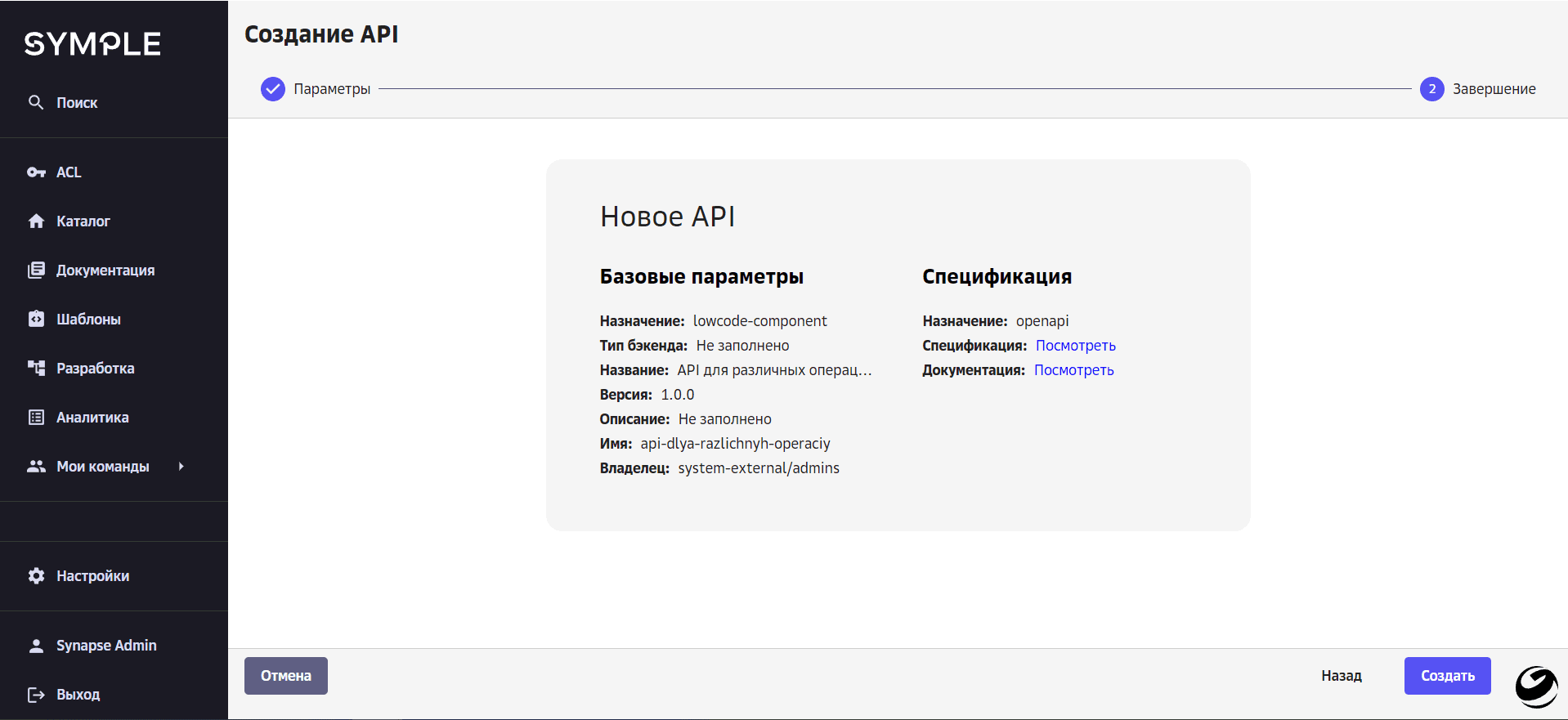Click the Новое API heading

click(x=667, y=217)
